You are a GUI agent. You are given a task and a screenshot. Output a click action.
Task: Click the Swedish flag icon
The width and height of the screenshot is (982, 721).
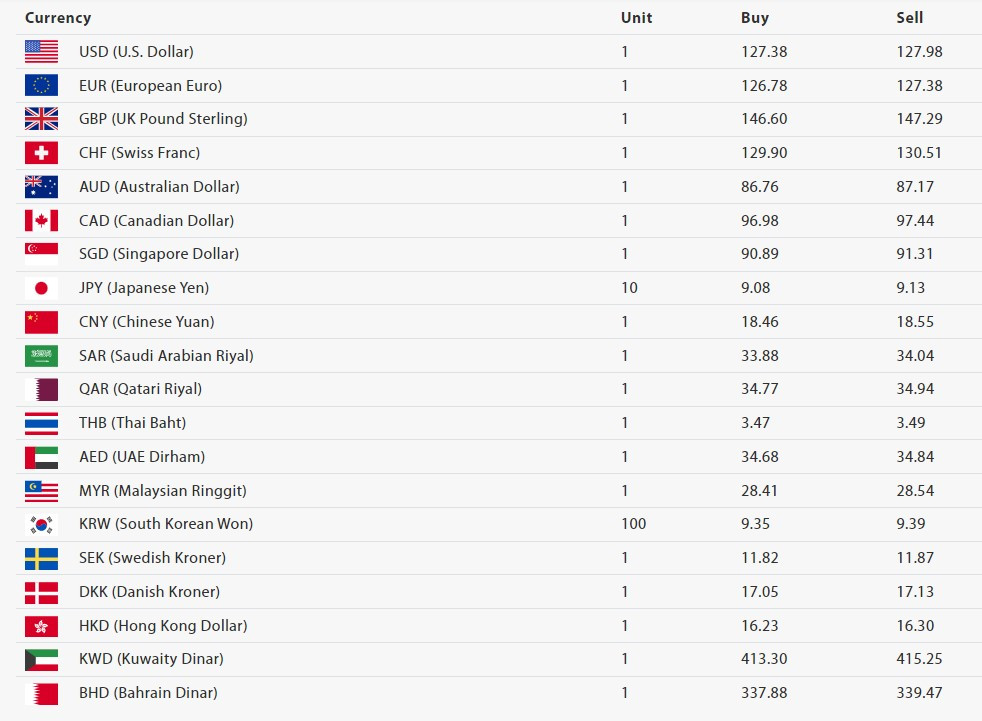click(41, 558)
